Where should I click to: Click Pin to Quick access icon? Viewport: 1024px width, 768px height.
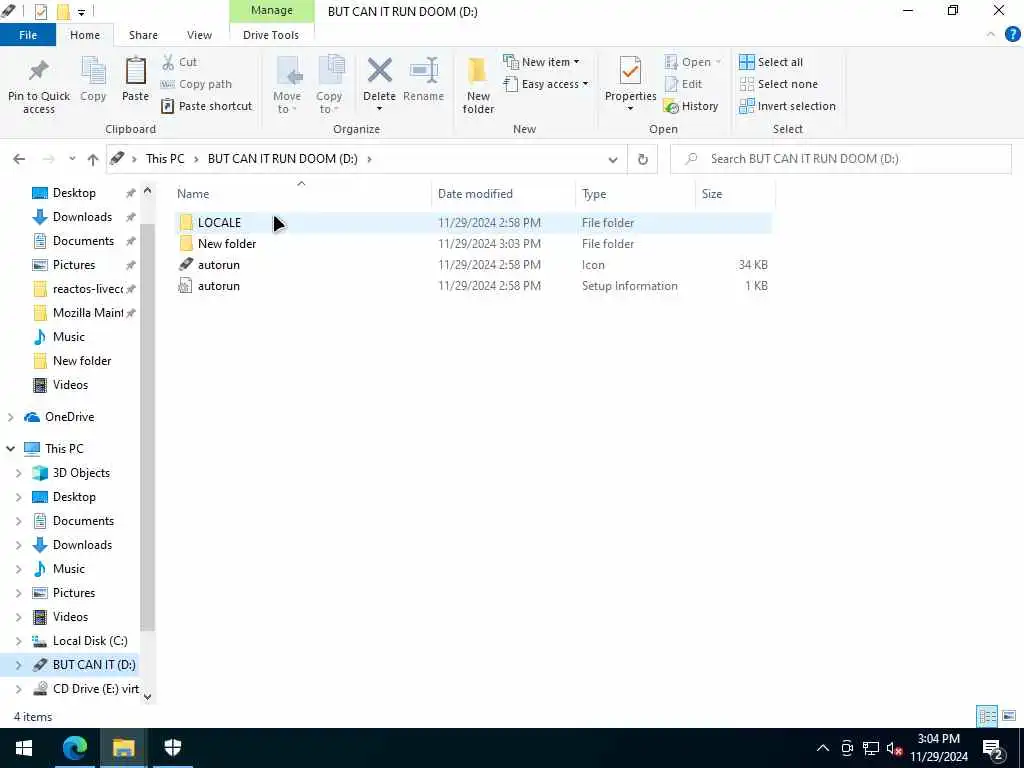(39, 71)
